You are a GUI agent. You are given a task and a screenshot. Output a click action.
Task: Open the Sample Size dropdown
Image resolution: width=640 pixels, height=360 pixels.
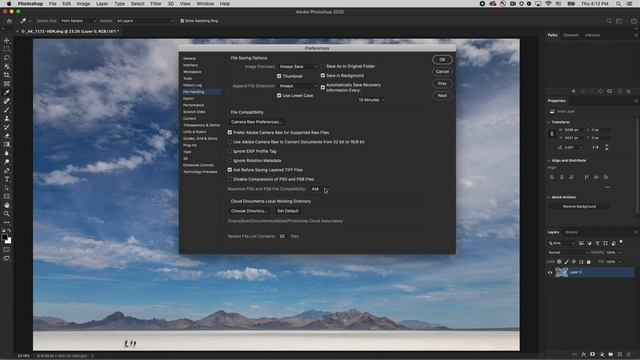click(x=78, y=21)
